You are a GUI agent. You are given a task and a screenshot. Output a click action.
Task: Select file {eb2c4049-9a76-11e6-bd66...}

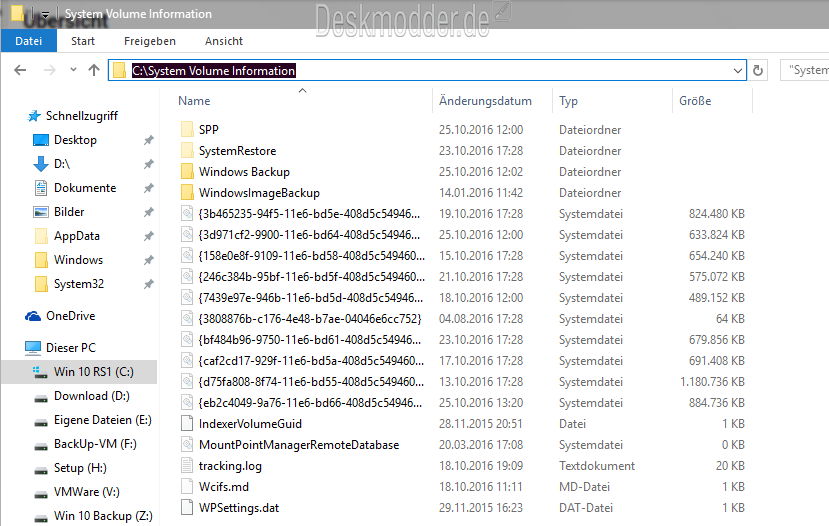tap(310, 403)
